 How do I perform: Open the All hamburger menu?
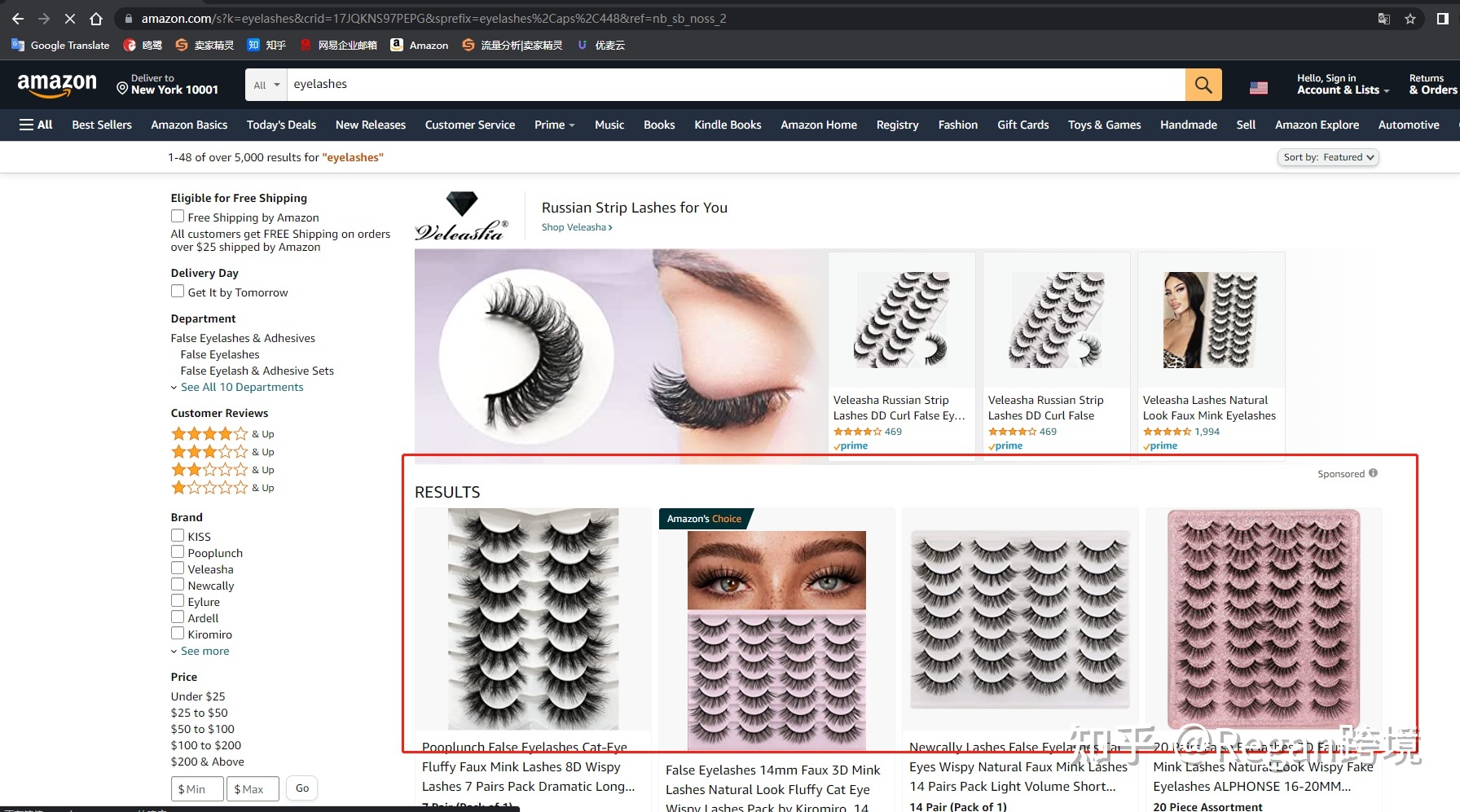click(36, 125)
